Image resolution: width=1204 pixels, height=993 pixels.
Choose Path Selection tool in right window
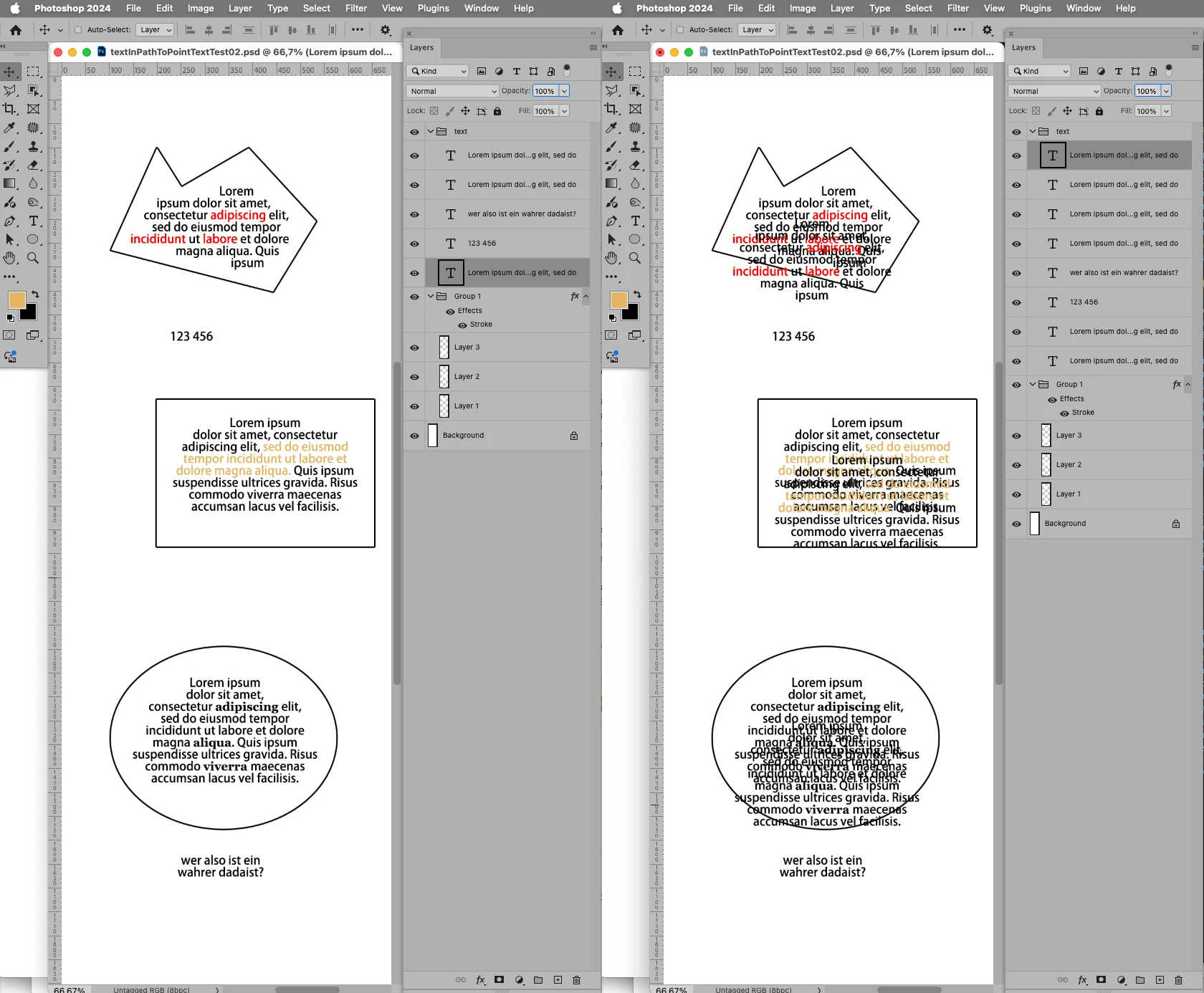click(x=612, y=239)
